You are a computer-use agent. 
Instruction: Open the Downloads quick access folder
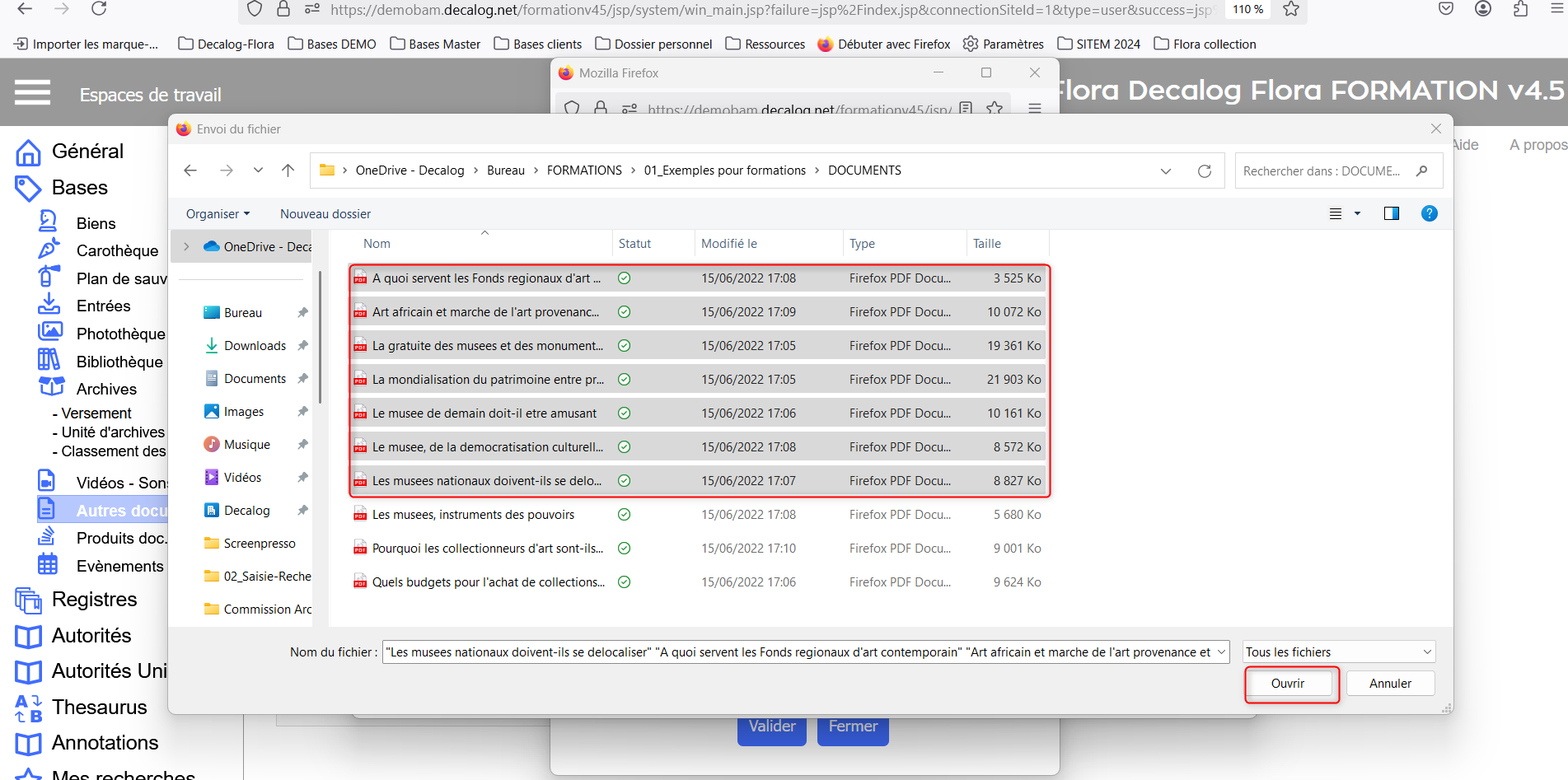click(x=255, y=346)
